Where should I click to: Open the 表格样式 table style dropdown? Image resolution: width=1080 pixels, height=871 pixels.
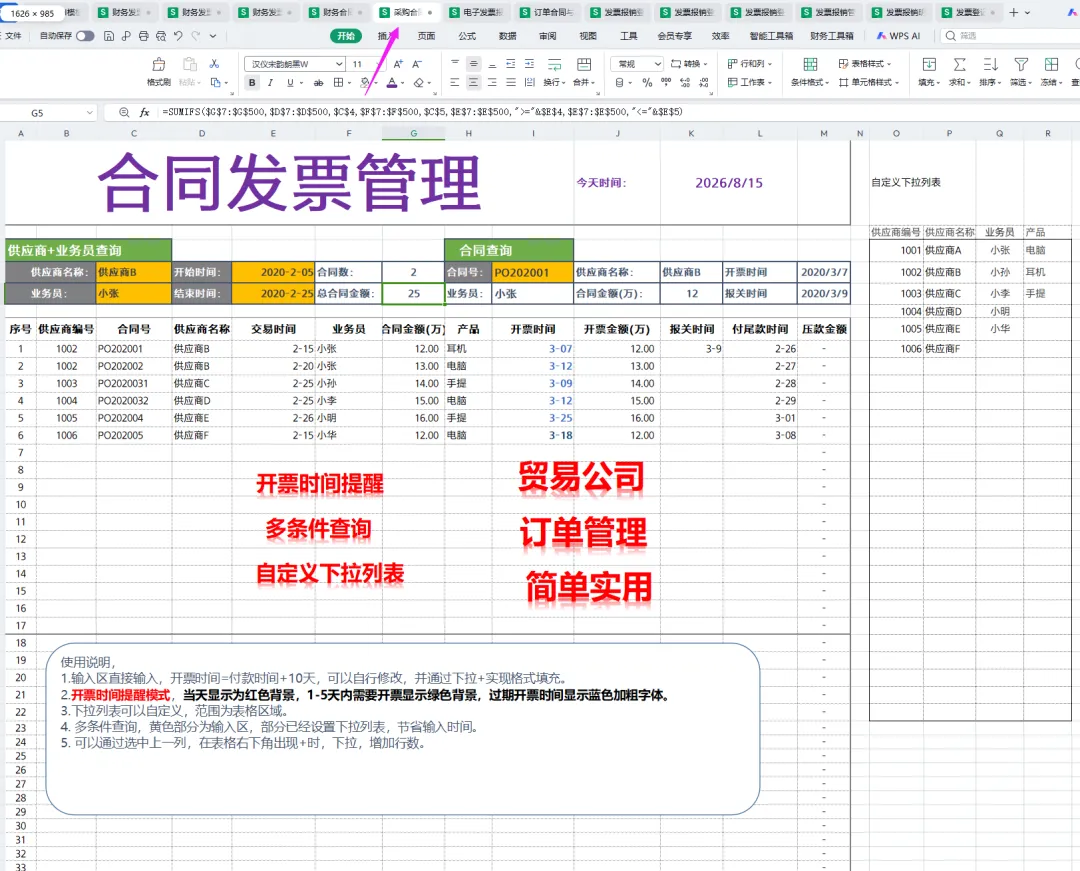(x=864, y=63)
